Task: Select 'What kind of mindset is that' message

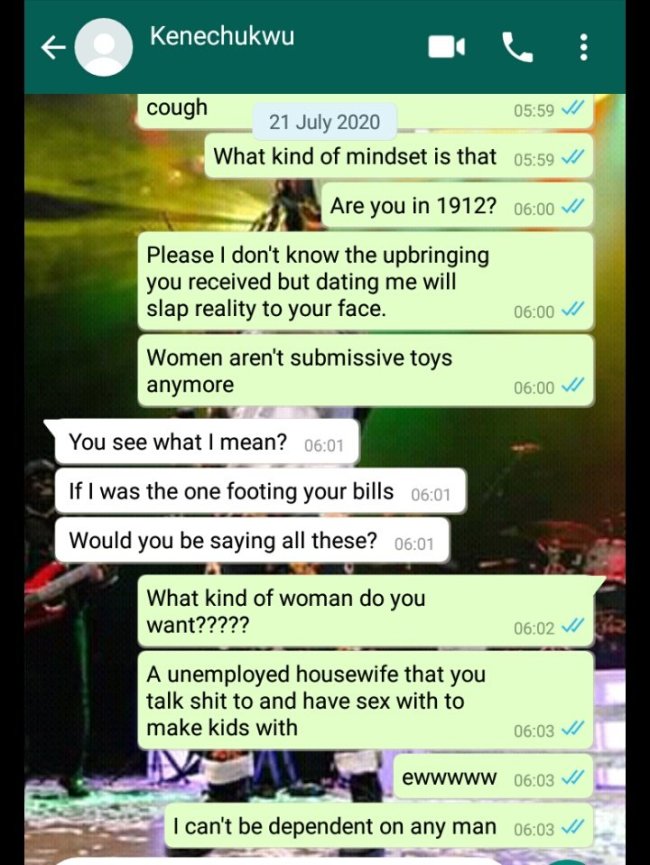Action: pos(398,157)
